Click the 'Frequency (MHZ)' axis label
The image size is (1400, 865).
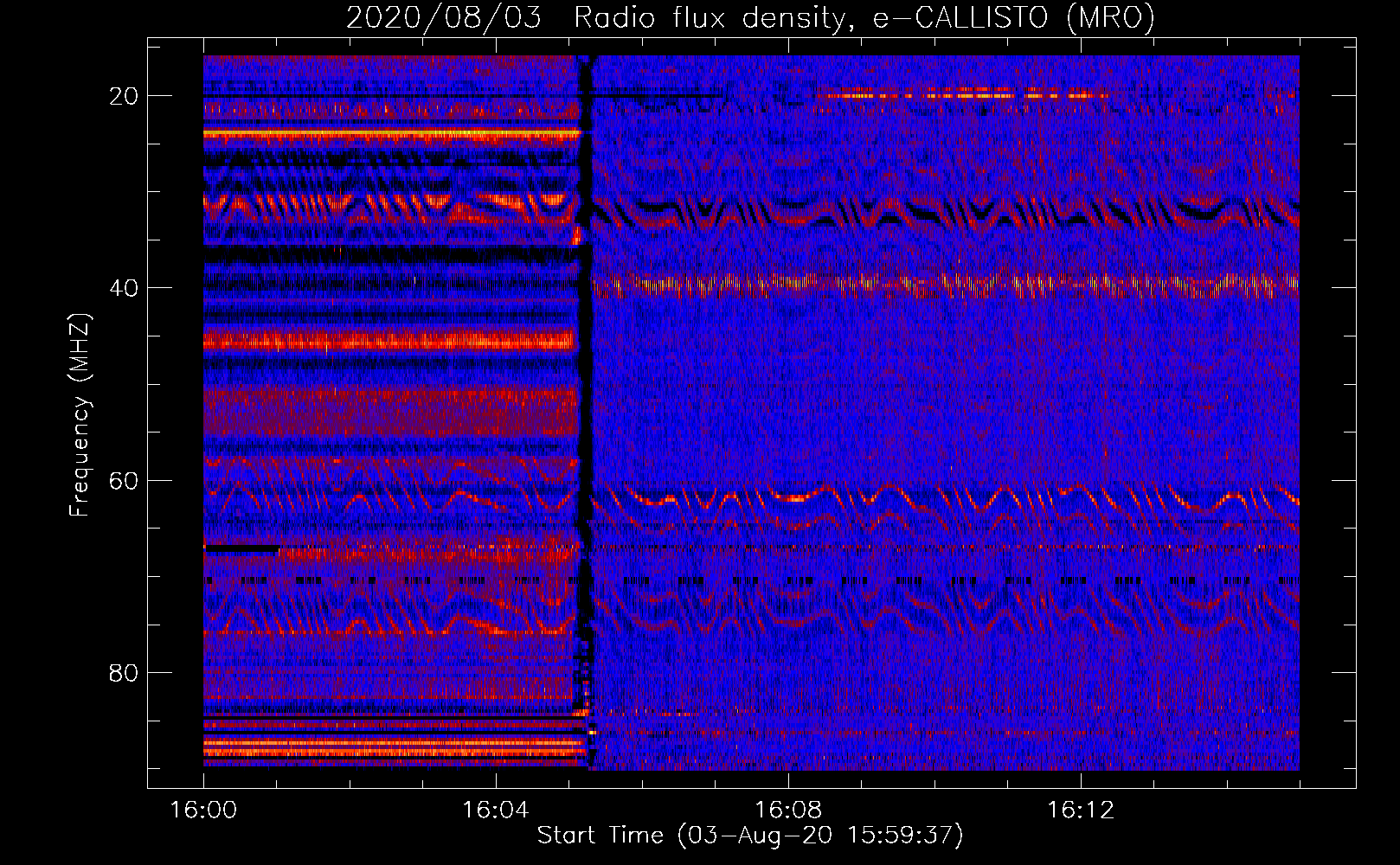(80, 415)
